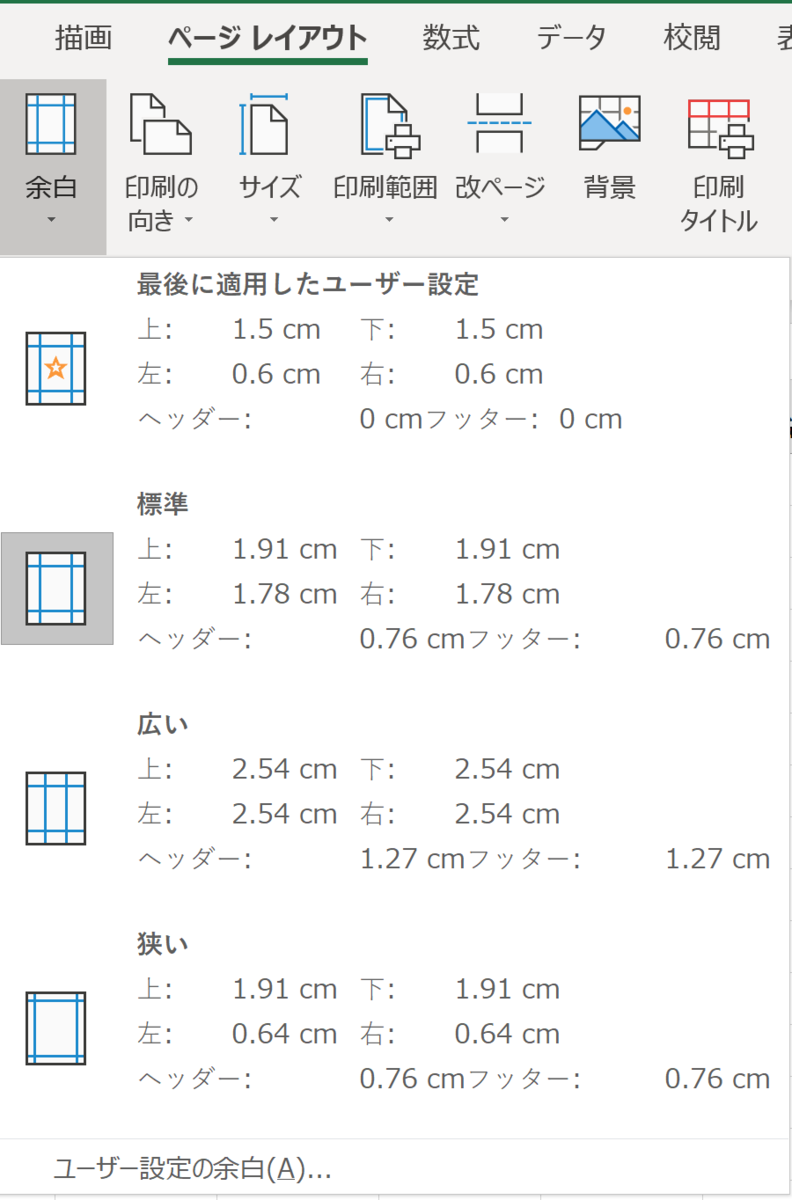Click the 印刷タイトル print titles icon
This screenshot has width=792, height=1200.
point(720,128)
